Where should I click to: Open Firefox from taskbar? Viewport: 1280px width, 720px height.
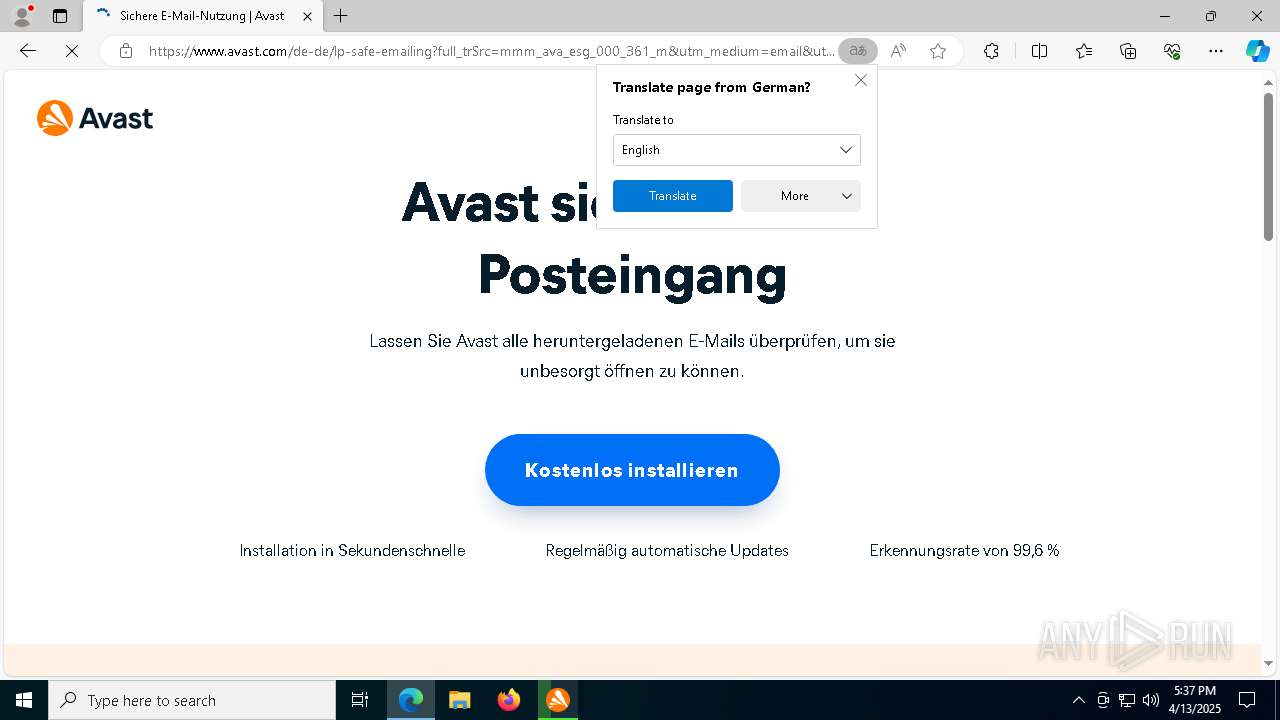509,700
